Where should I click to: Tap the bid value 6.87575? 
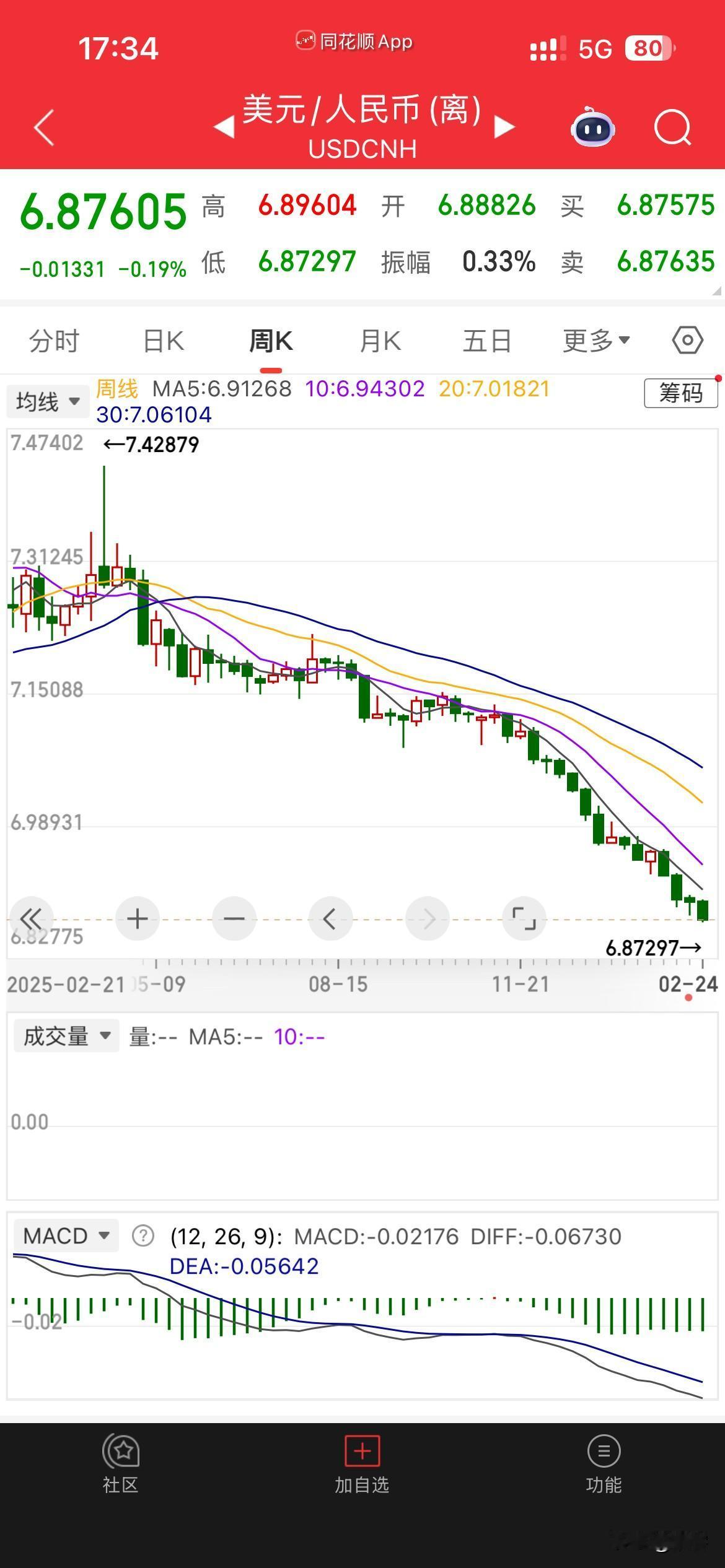coord(666,206)
